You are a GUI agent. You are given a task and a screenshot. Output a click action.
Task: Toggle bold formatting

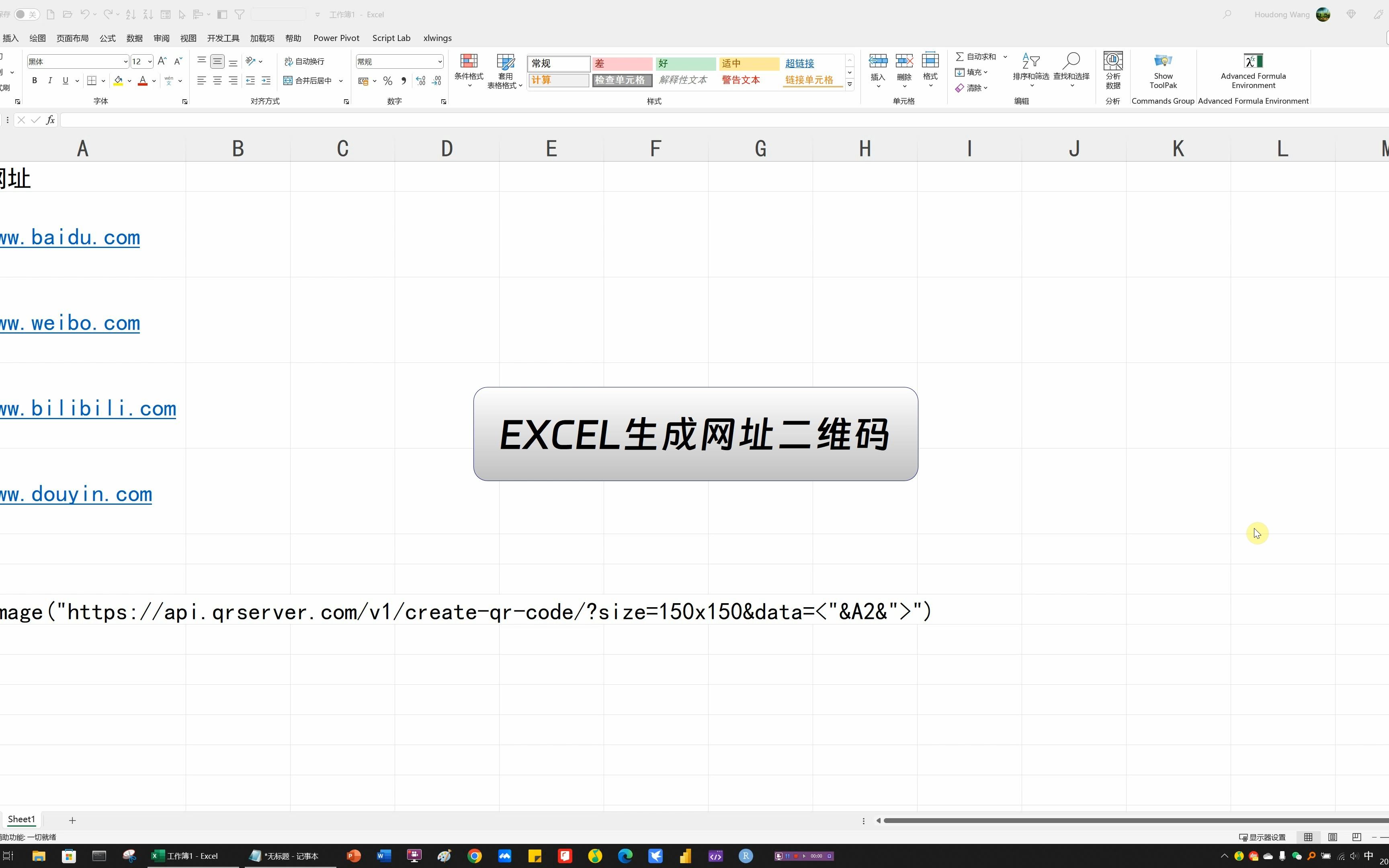point(34,80)
